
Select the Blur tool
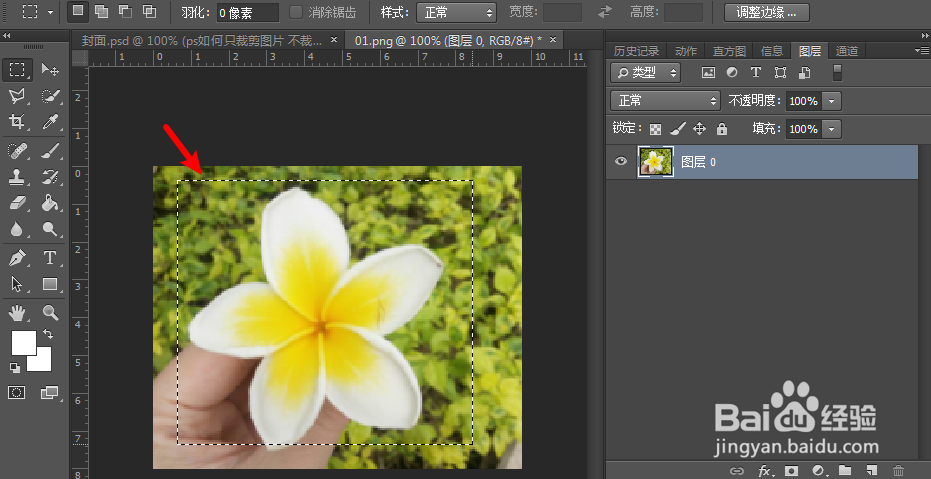pos(17,229)
